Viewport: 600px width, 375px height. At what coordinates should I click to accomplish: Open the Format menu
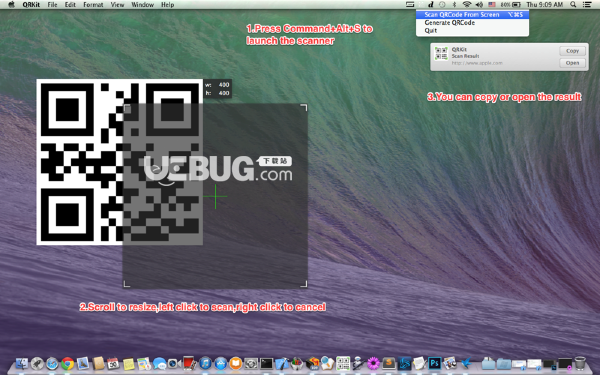point(93,5)
